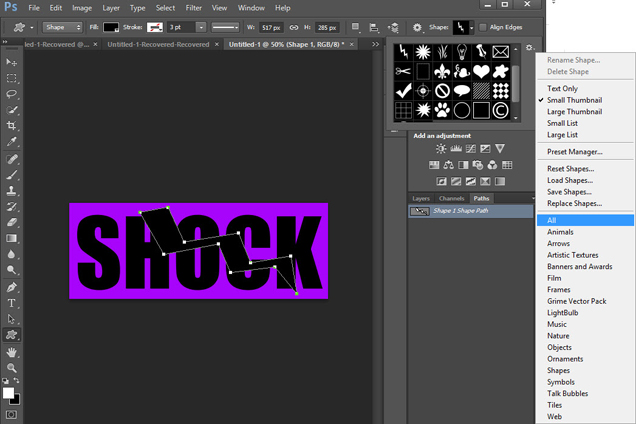The image size is (636, 424).
Task: Select Large Thumbnail view option
Action: pos(575,112)
